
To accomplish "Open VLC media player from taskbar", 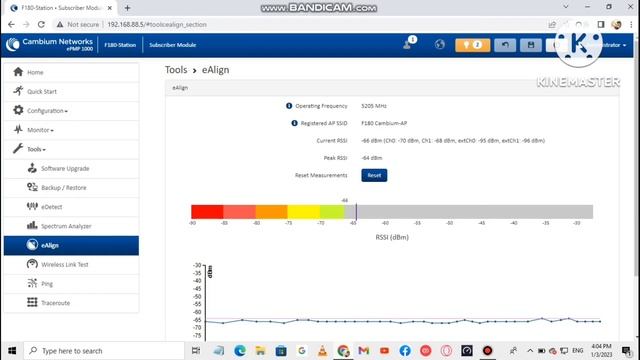I will click(x=322, y=351).
